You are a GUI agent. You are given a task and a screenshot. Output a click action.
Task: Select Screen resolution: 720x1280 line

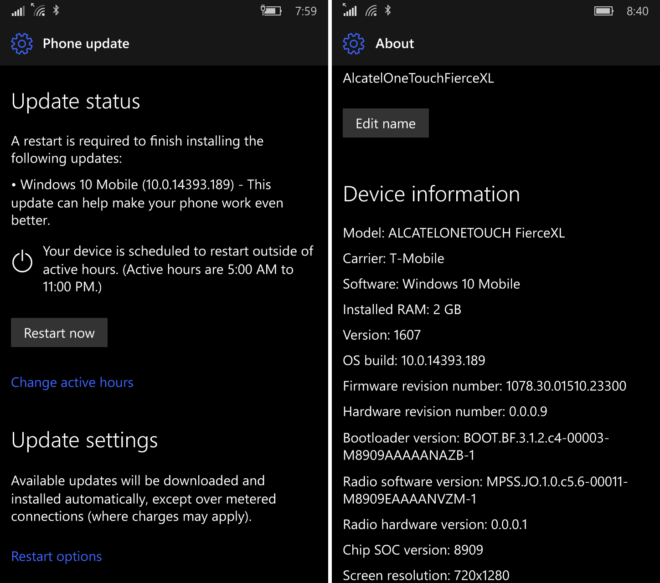tap(426, 575)
